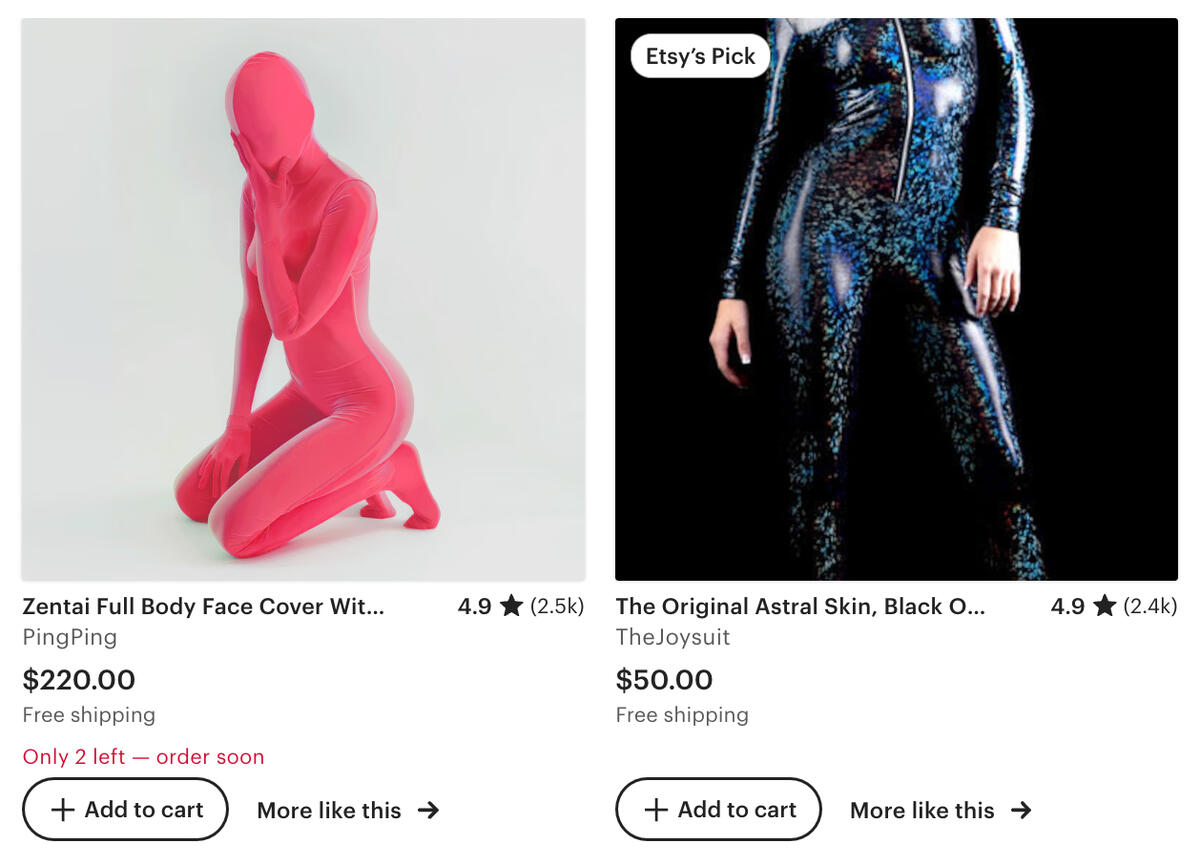This screenshot has width=1200, height=864.
Task: Click the arrow beside the Zentai item's More like this
Action: (428, 810)
